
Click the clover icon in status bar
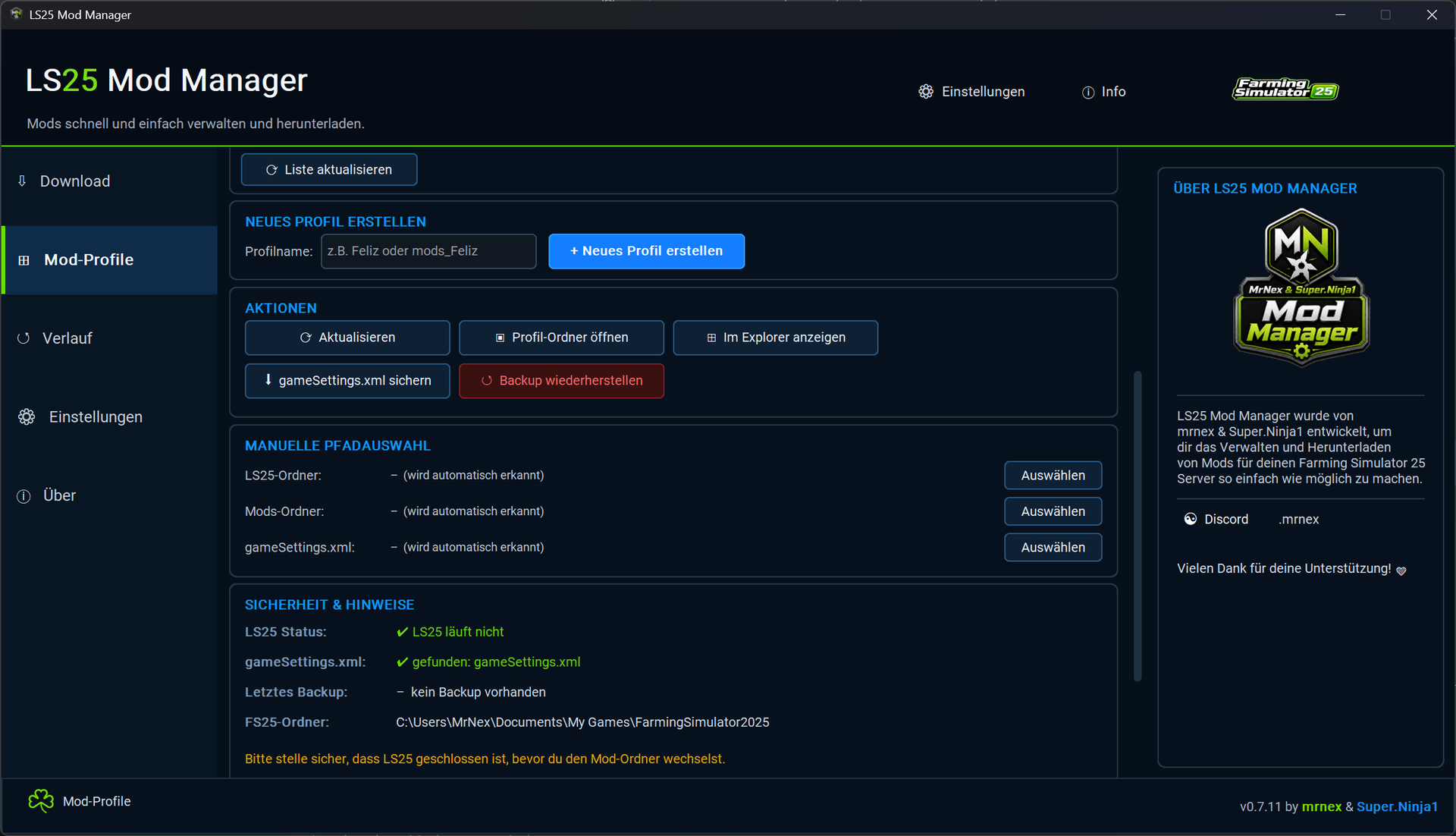point(41,801)
